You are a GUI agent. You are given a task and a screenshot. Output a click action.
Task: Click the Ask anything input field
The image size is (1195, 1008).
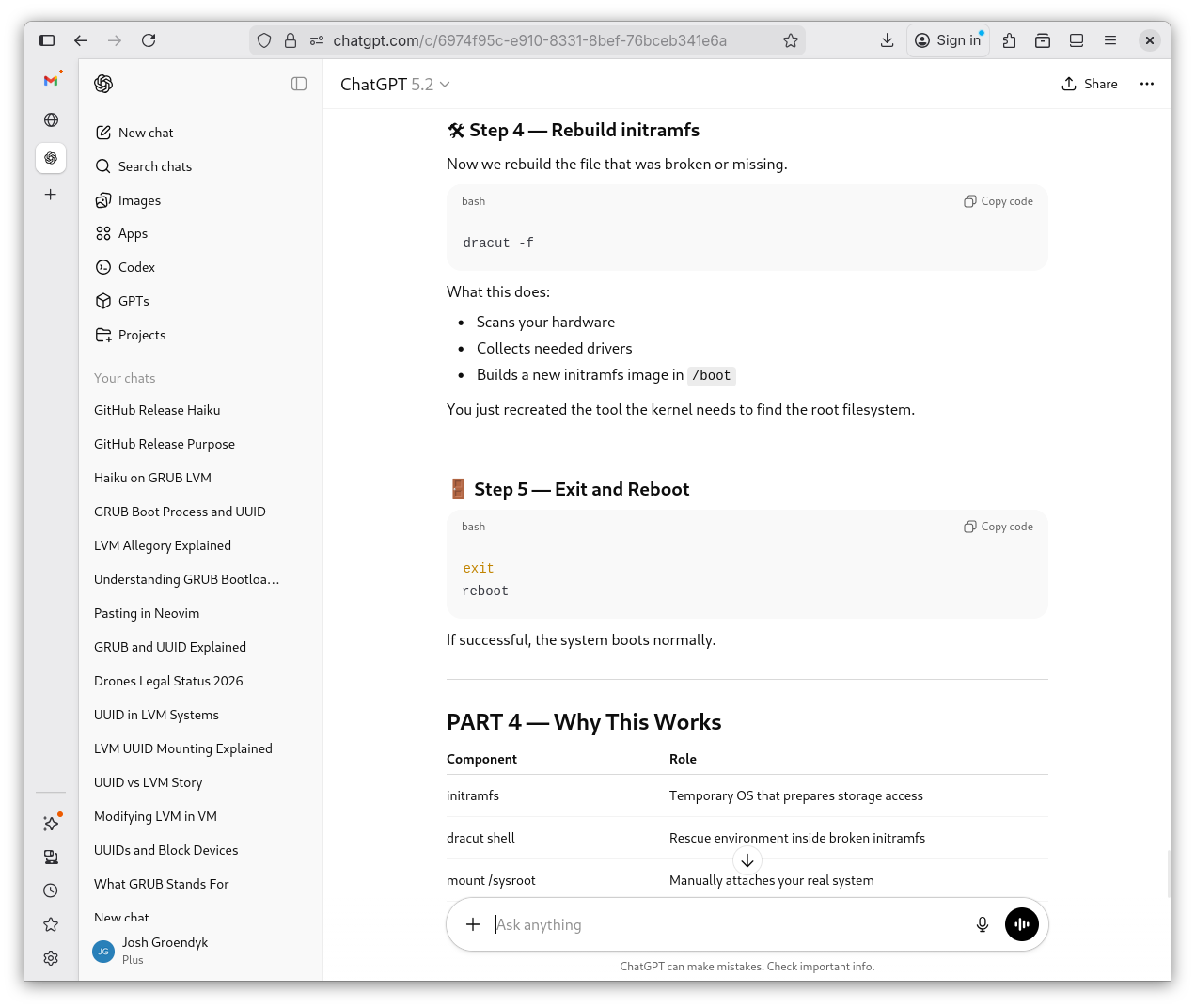(x=724, y=924)
